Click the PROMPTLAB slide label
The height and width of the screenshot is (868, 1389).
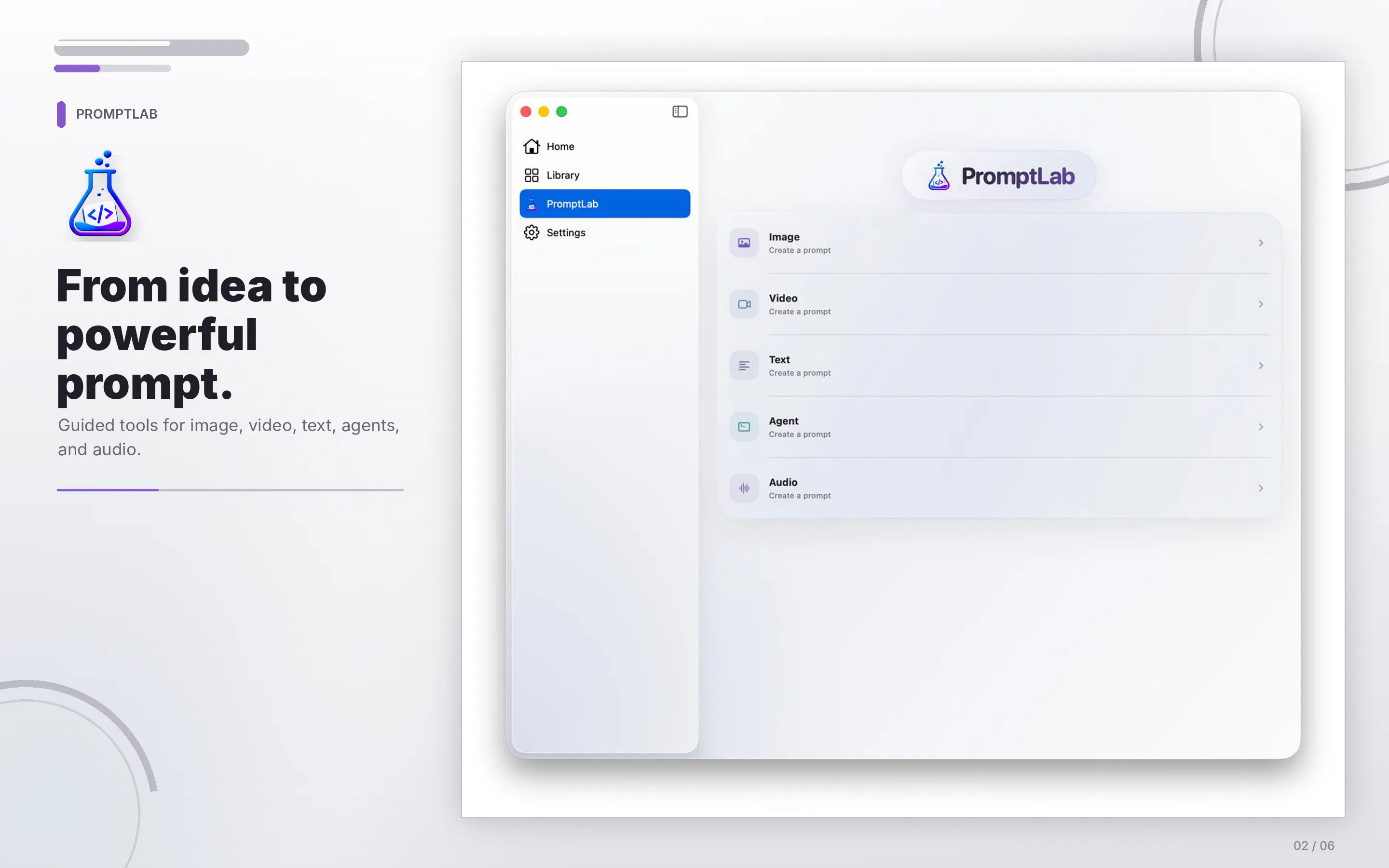point(117,114)
